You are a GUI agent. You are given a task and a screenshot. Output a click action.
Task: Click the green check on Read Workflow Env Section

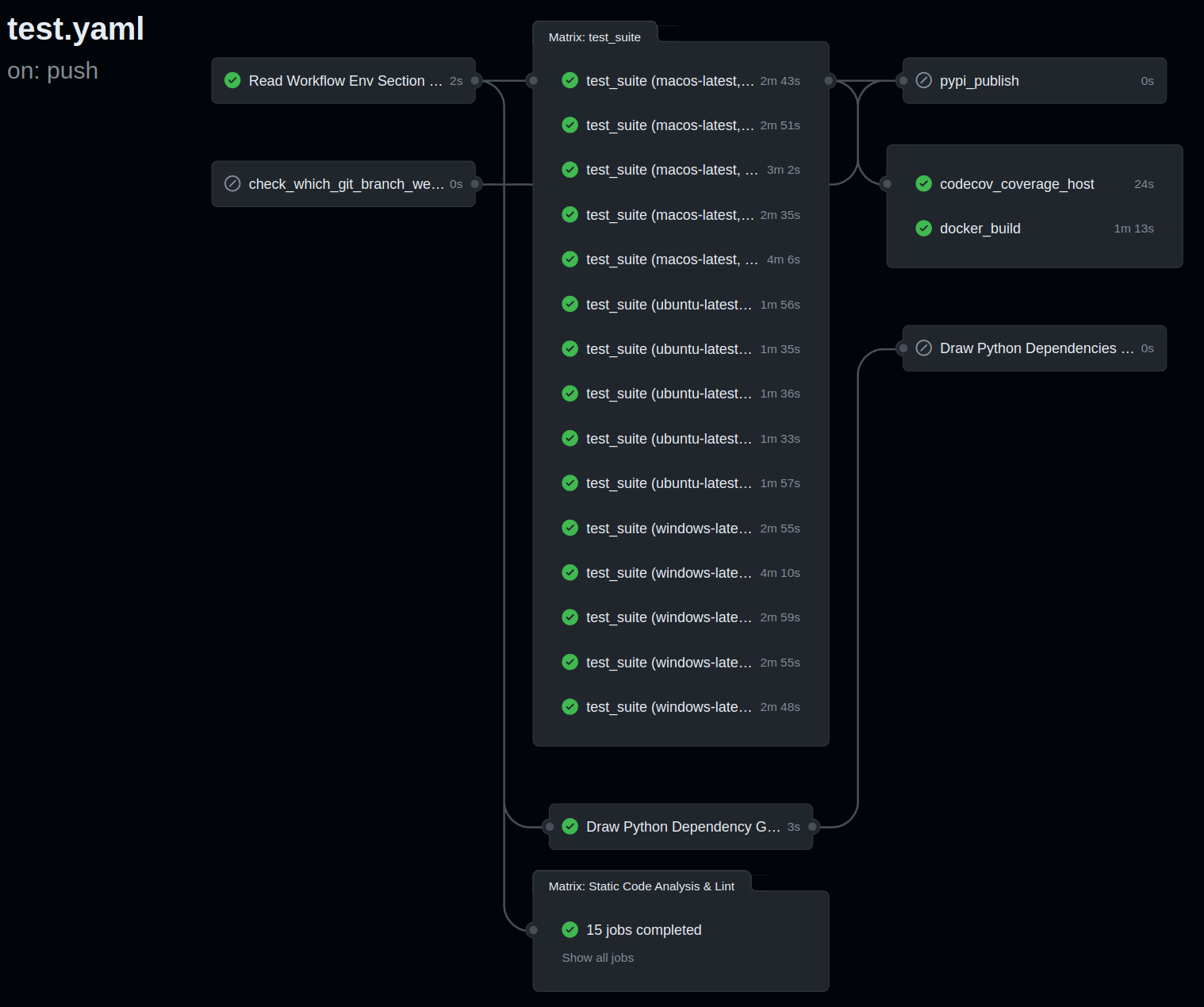pyautogui.click(x=232, y=80)
